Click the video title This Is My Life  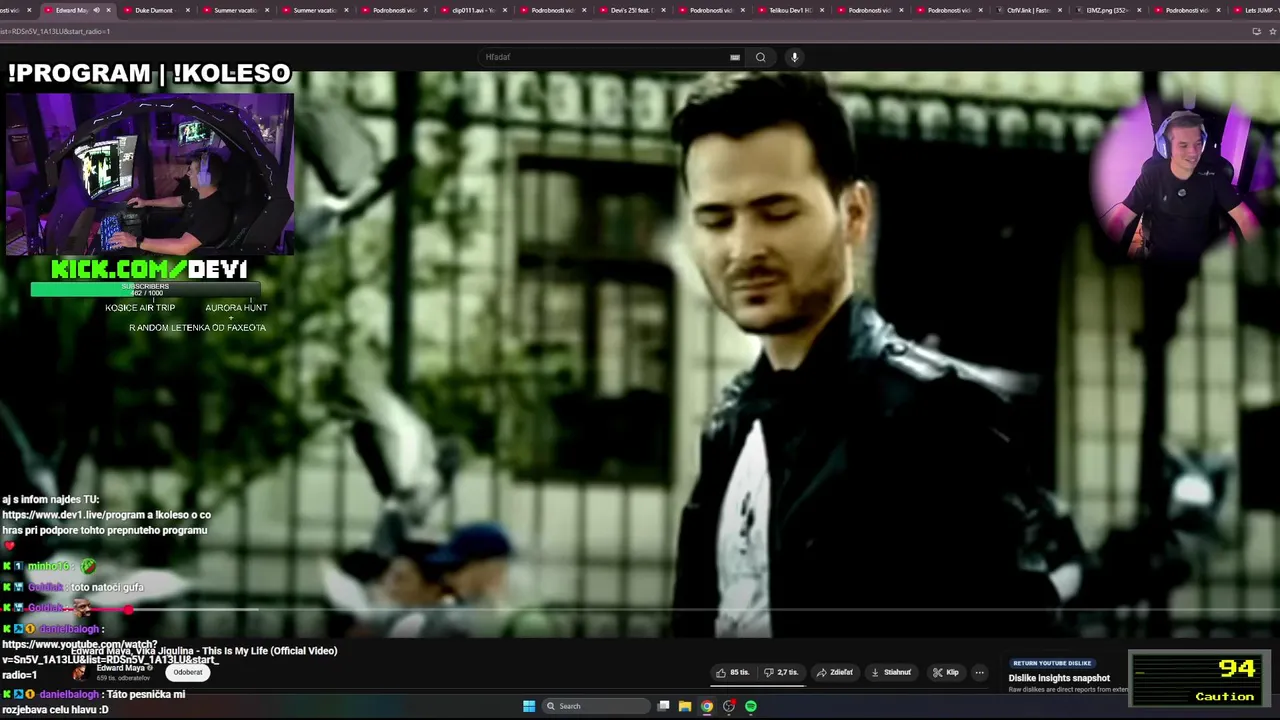pos(204,651)
